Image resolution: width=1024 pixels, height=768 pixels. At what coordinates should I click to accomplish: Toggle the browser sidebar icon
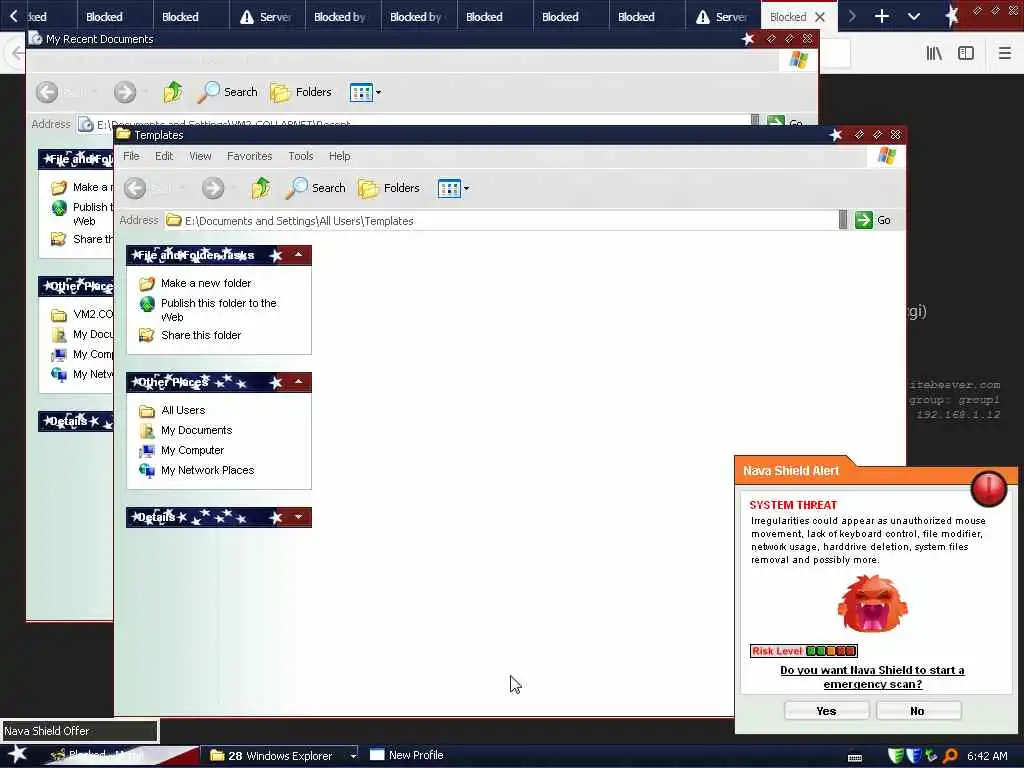pos(966,53)
